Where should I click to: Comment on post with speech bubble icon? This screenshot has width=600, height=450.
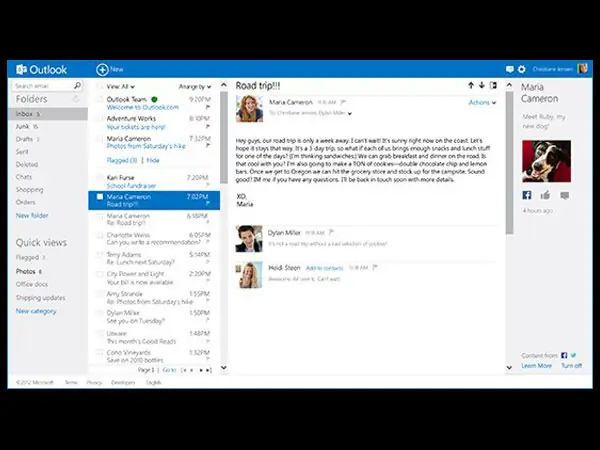[564, 196]
